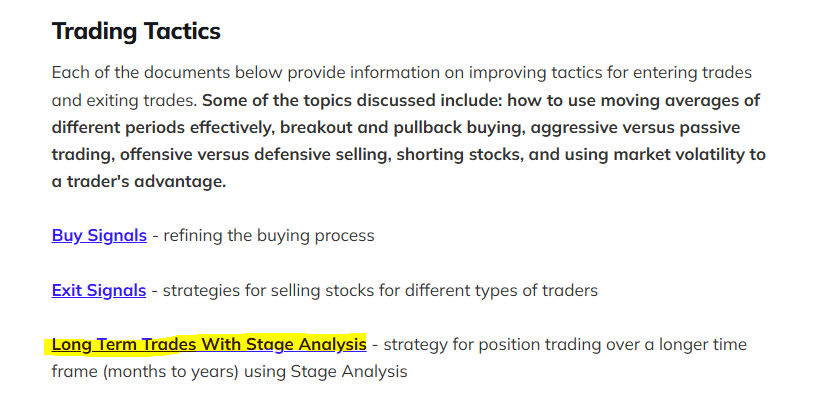Click the bold phrase 'aggressive versus passive'
Viewport: 819px width, 402px height.
click(x=635, y=127)
